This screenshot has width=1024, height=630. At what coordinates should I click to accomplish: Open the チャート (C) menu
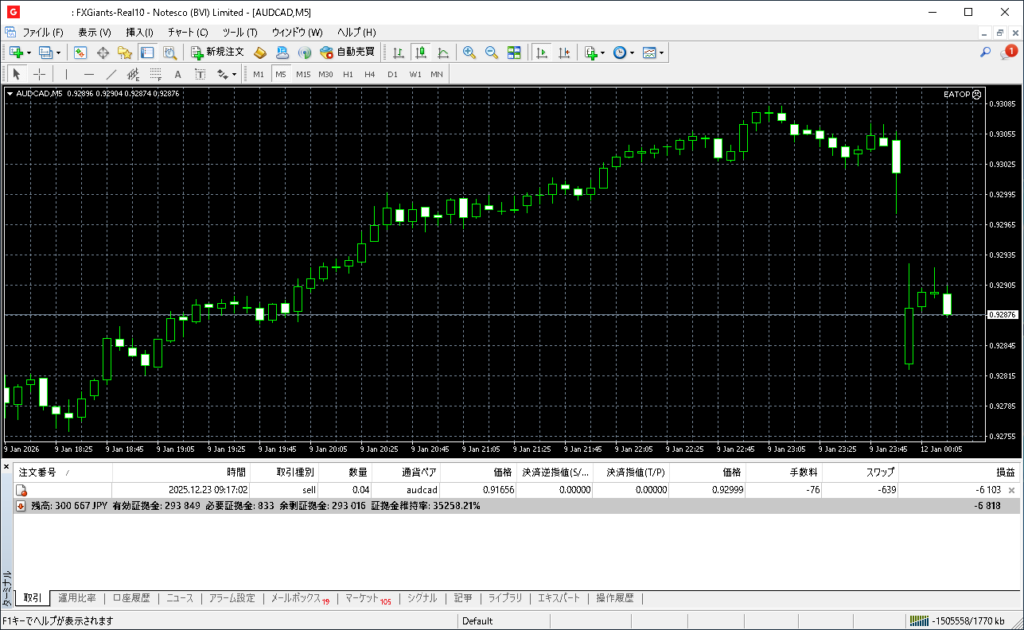click(x=187, y=32)
